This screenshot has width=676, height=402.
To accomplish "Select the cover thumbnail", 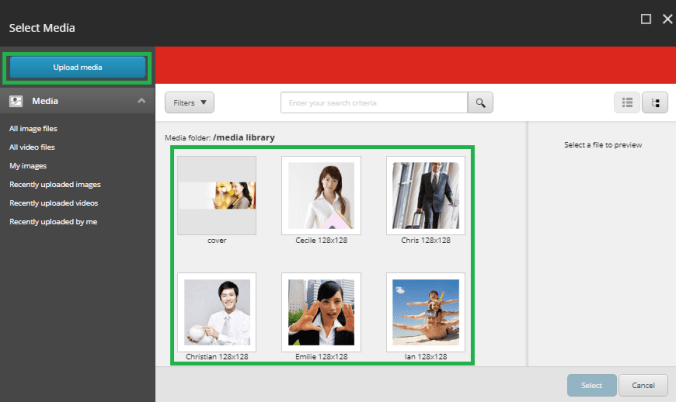I will click(x=217, y=195).
